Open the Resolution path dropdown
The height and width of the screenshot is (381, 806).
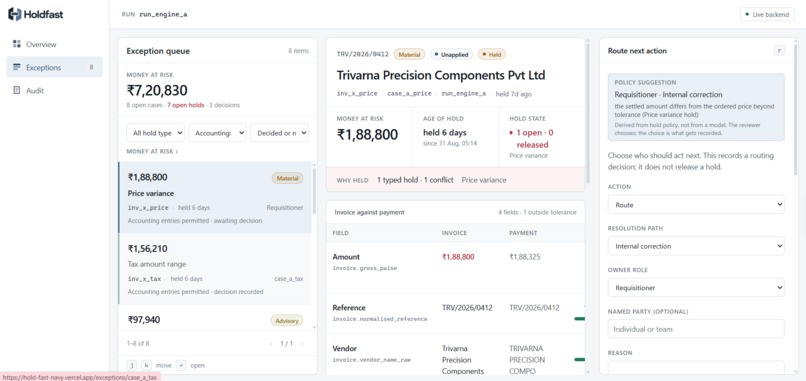pos(696,246)
